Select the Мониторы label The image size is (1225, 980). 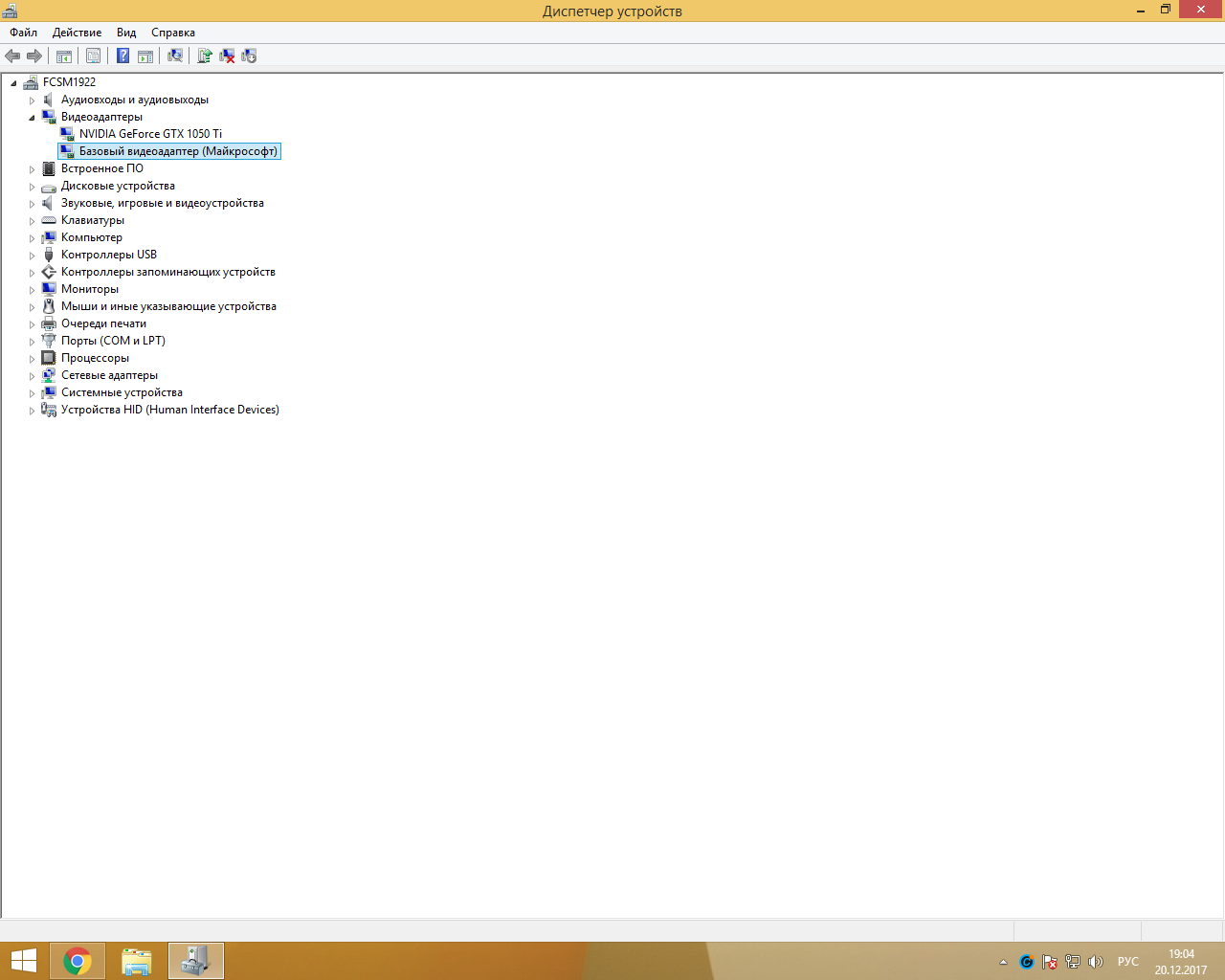(x=90, y=289)
